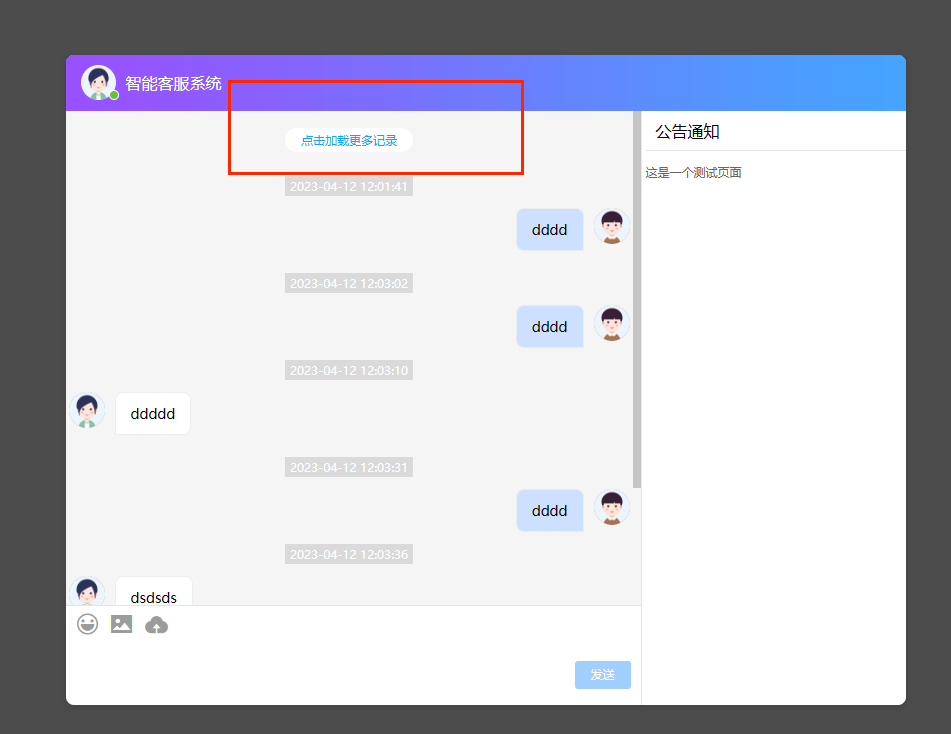
Task: Click the timestamp 2023-04-12 12:01:41
Action: [349, 186]
